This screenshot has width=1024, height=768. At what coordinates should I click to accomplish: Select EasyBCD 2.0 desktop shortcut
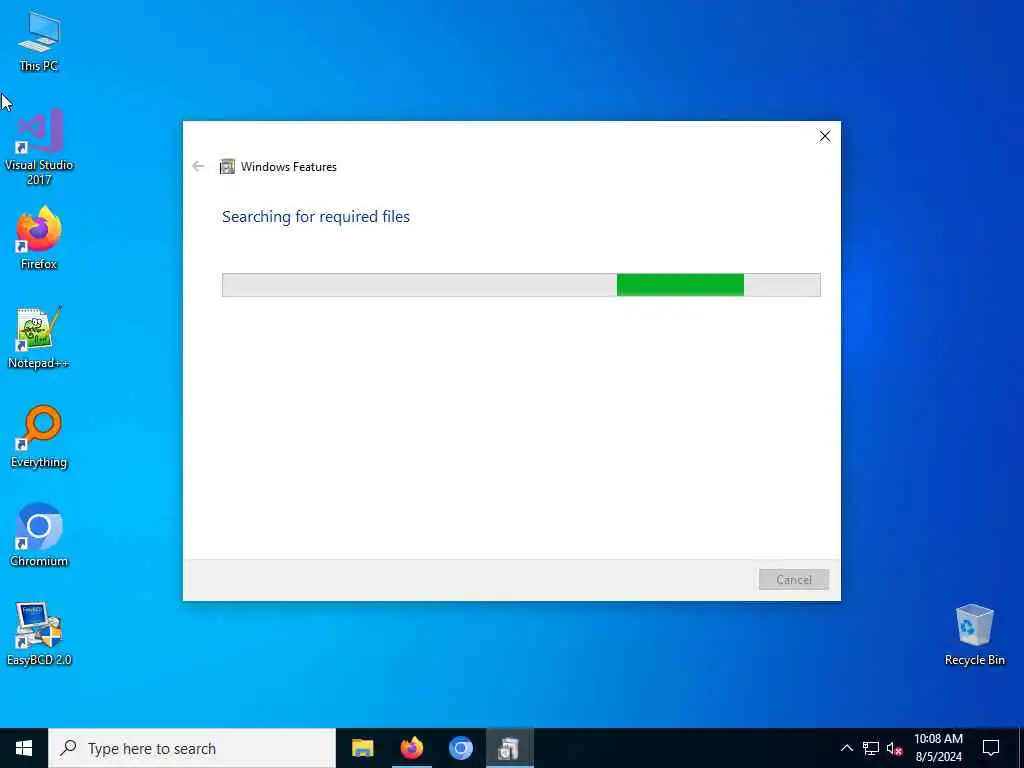pos(39,634)
